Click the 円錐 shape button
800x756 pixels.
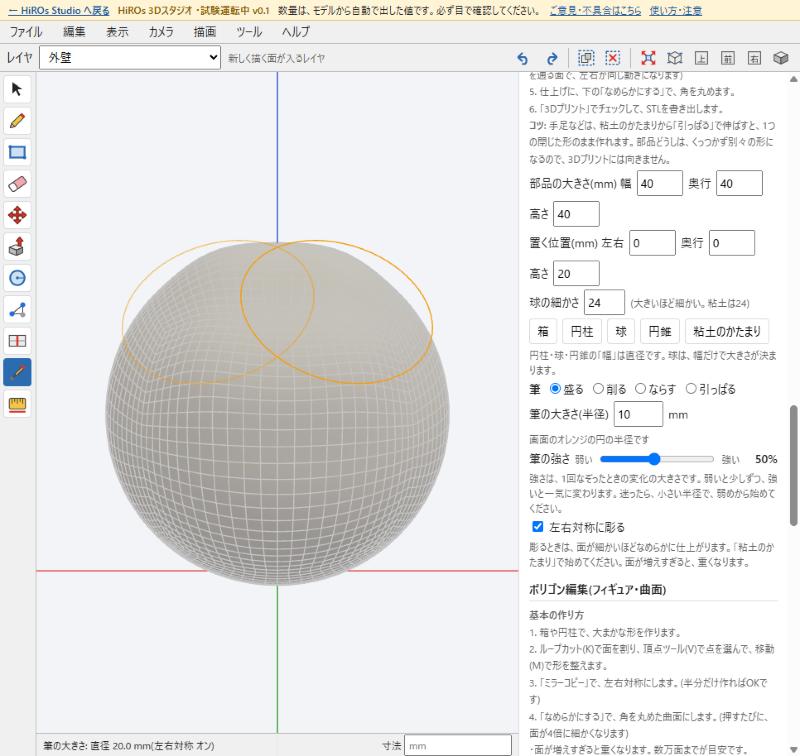point(660,332)
